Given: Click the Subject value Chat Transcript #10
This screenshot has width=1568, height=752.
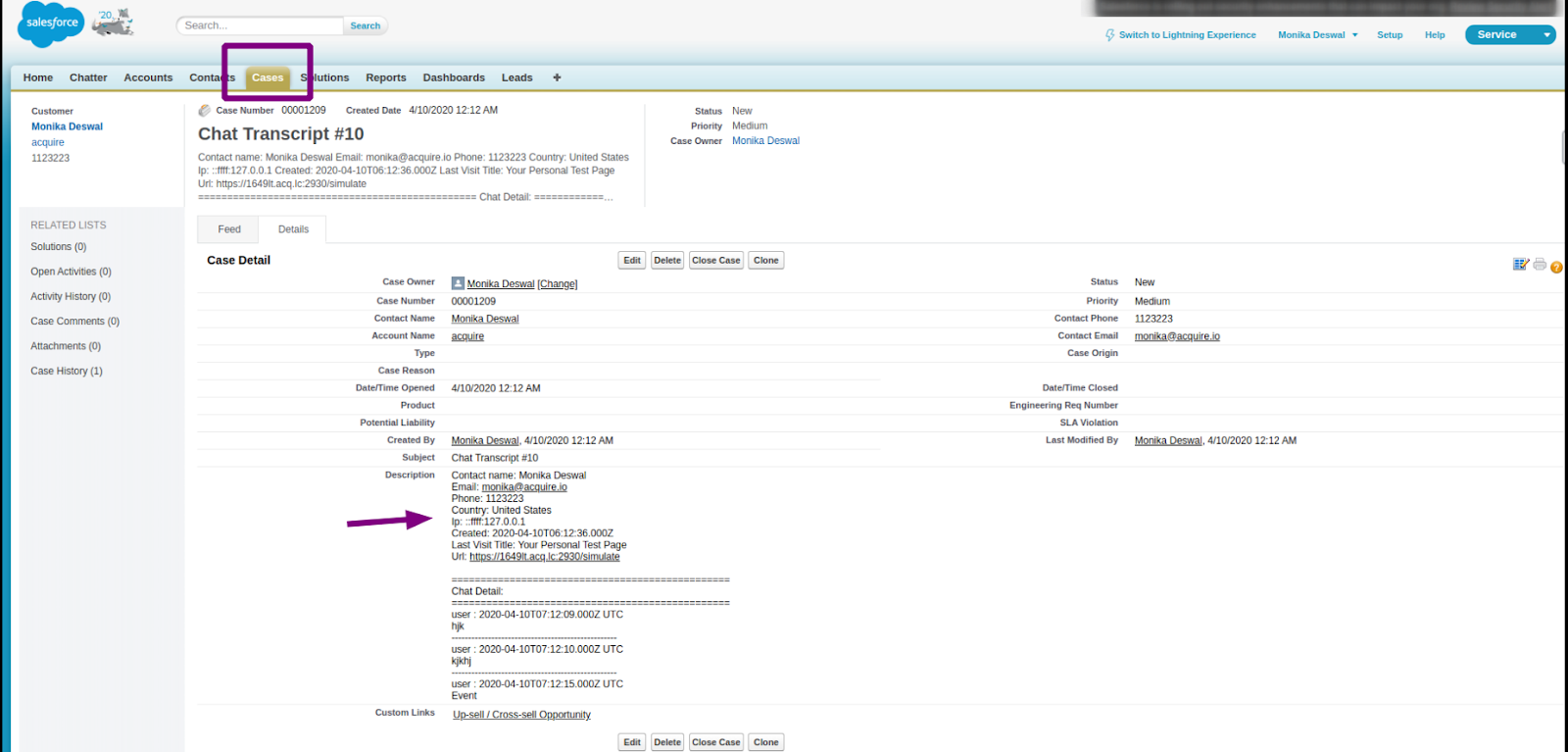Looking at the screenshot, I should coord(495,458).
